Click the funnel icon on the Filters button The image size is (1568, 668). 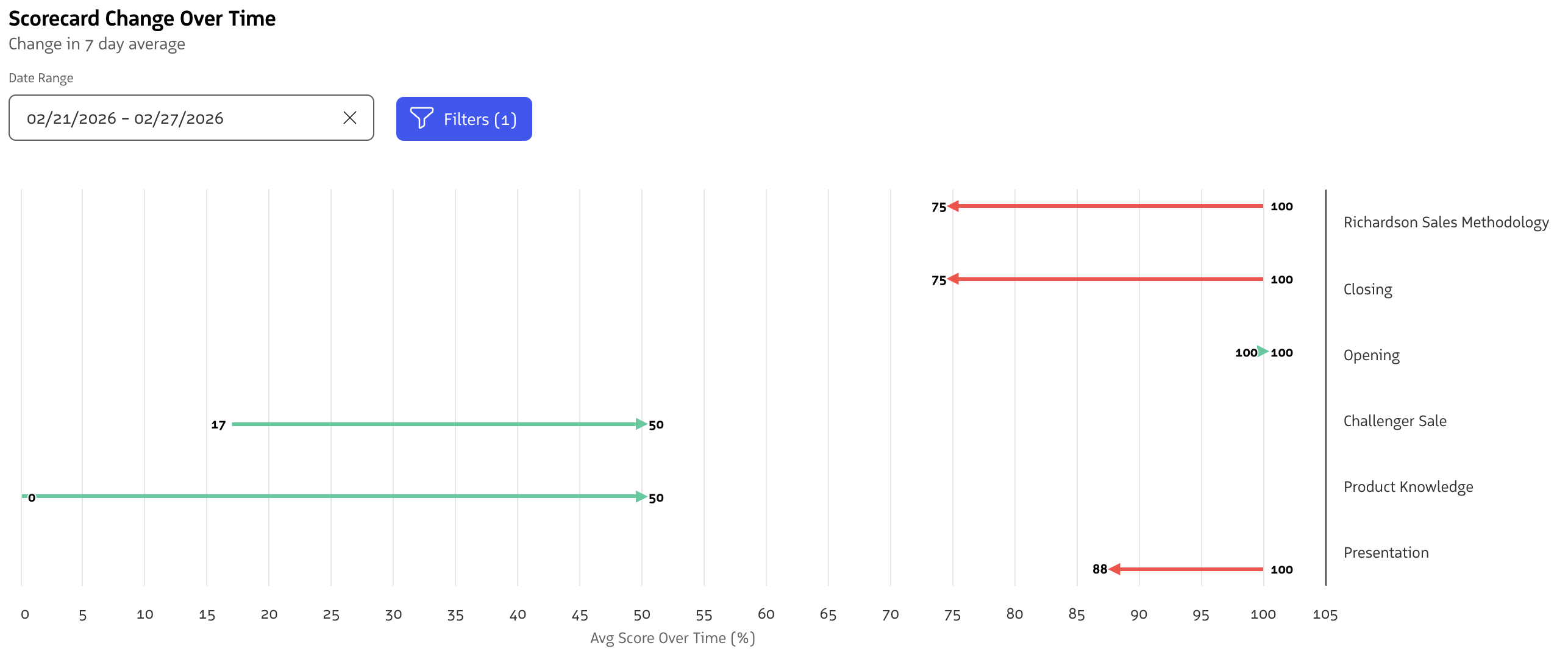(x=422, y=119)
